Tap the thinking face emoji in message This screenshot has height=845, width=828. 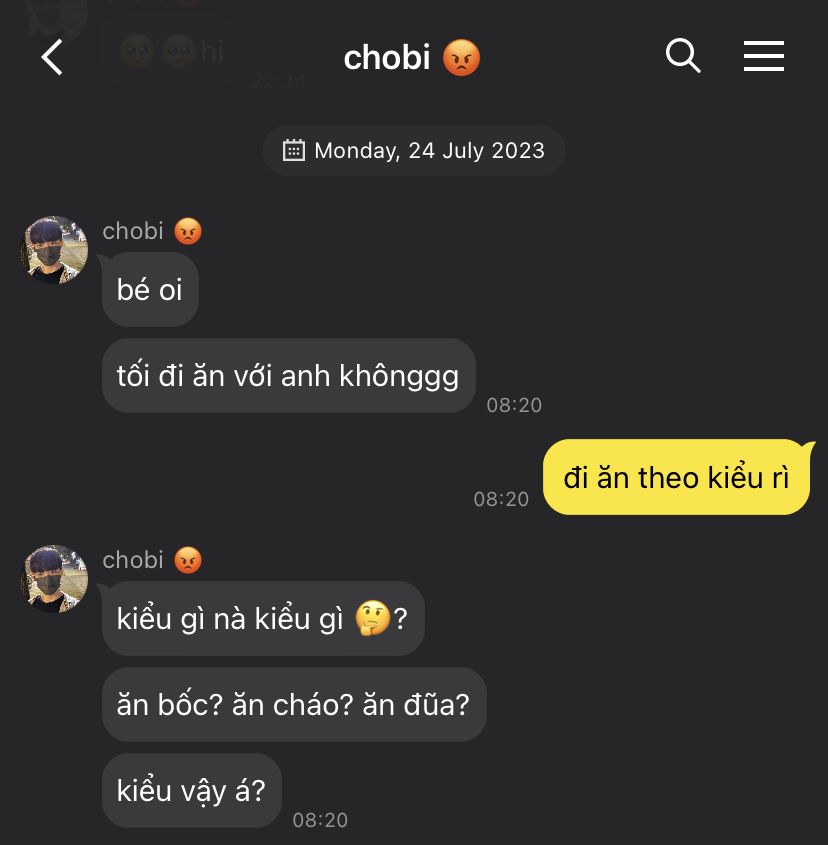[372, 618]
